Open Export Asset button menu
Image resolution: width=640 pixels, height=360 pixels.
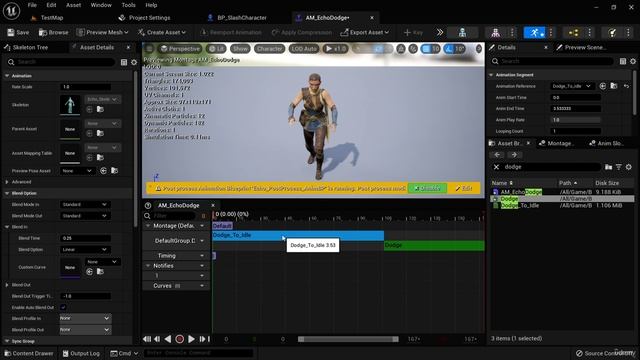(x=364, y=32)
